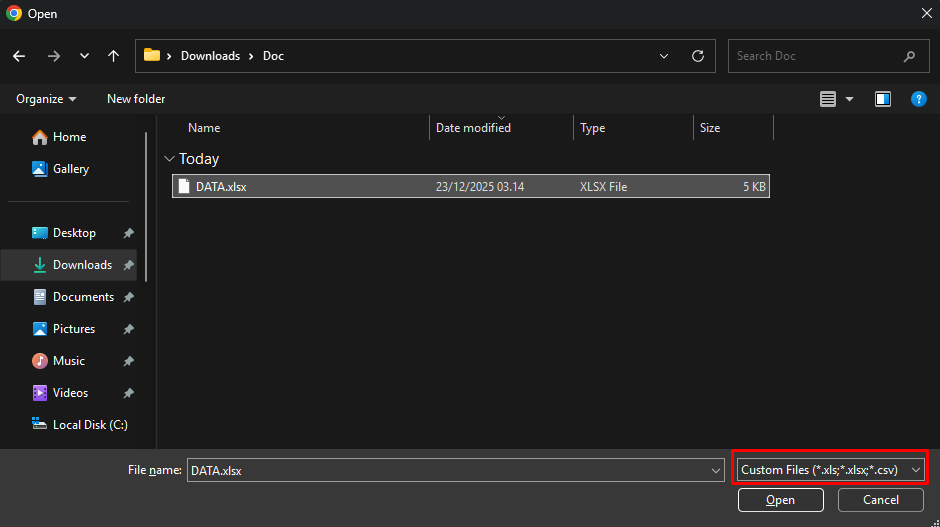Image resolution: width=940 pixels, height=527 pixels.
Task: Expand the Custom Files type filter
Action: [x=829, y=470]
